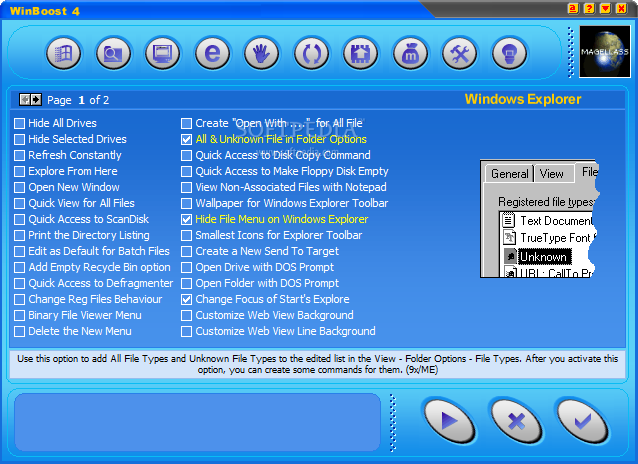
Task: Check Print the Directory Listing
Action: (19, 236)
